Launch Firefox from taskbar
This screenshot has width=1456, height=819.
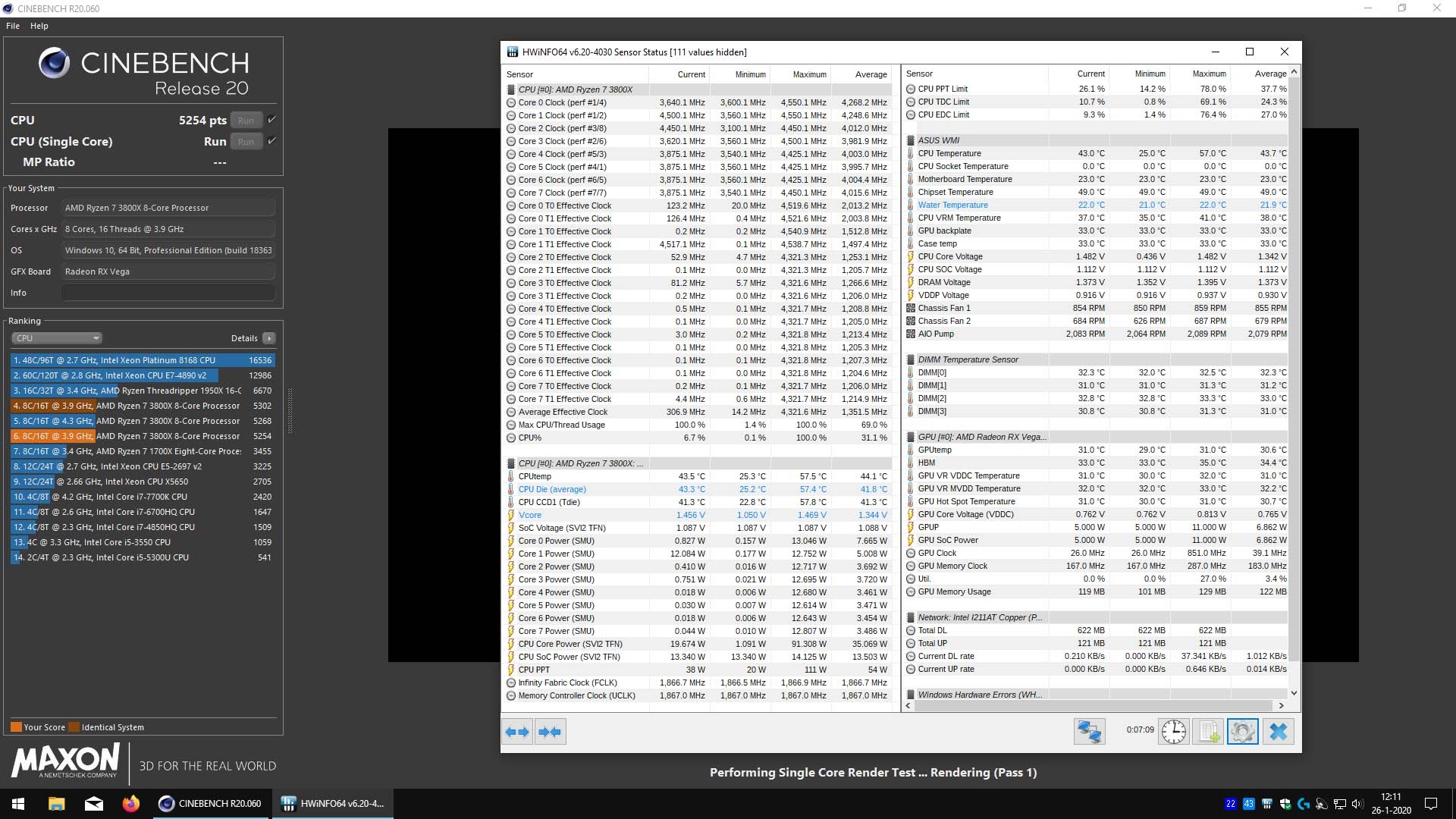tap(130, 804)
